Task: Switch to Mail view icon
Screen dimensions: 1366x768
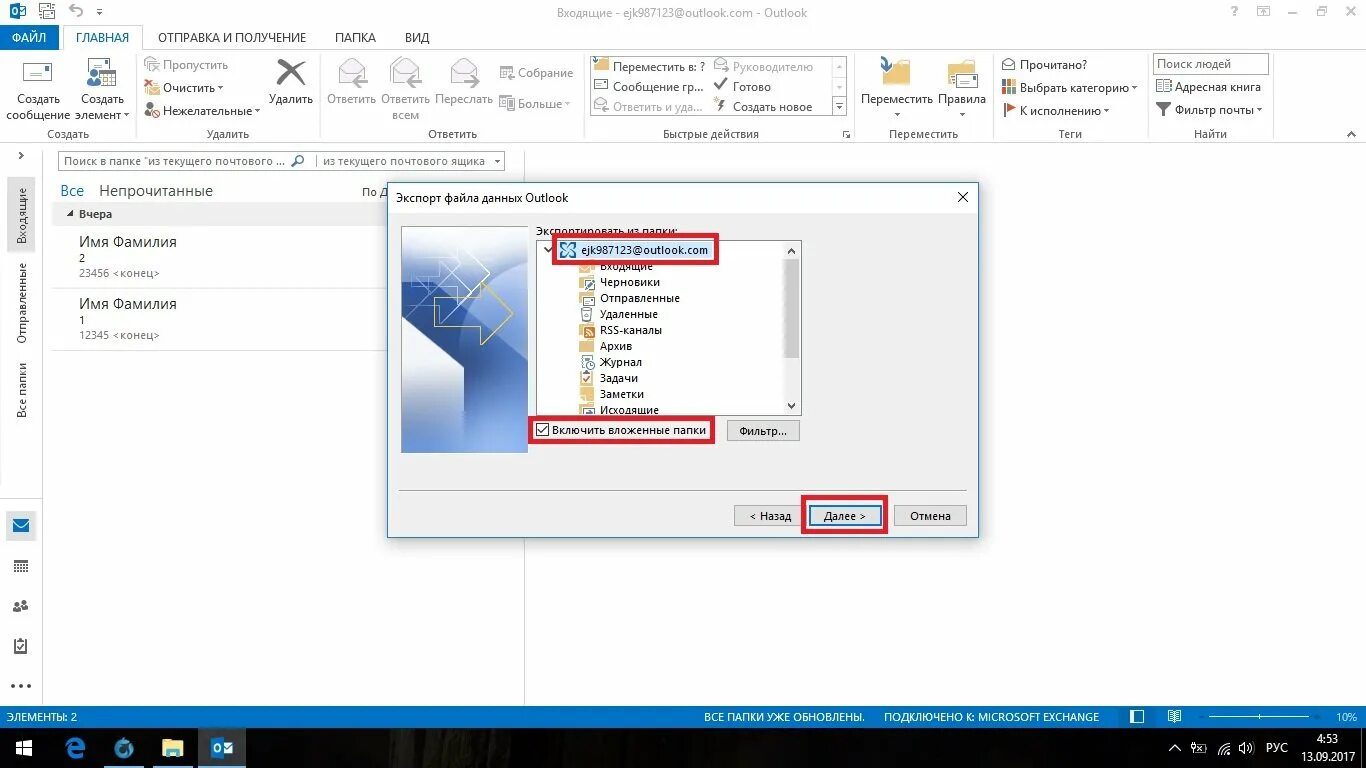Action: [21, 526]
